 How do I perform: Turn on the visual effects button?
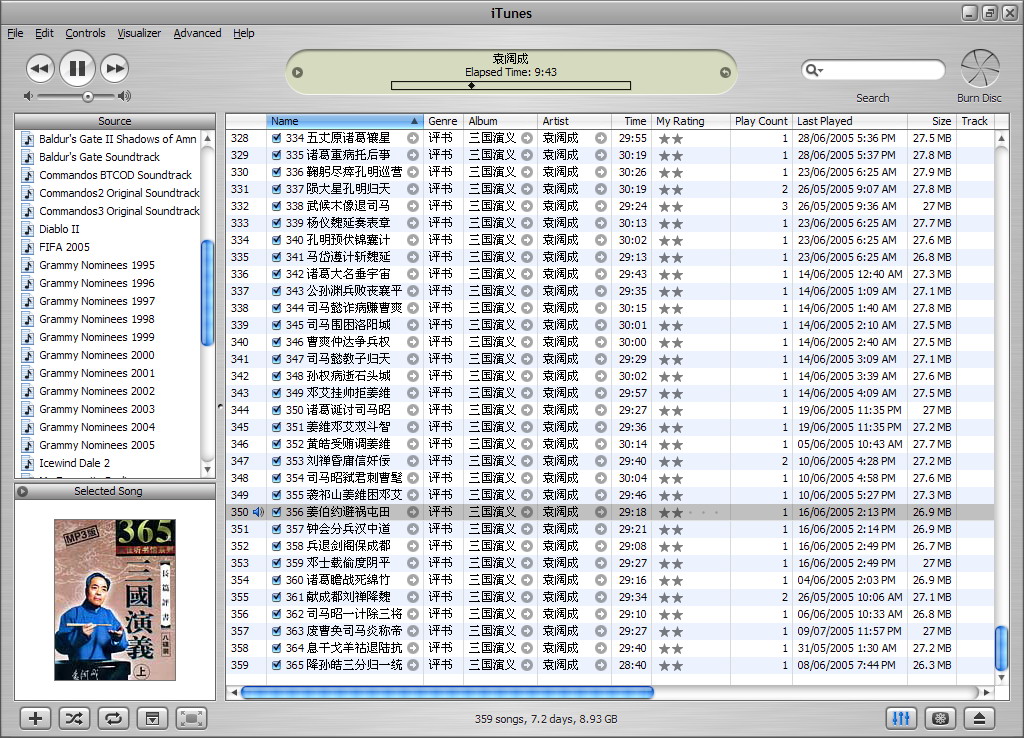(940, 718)
